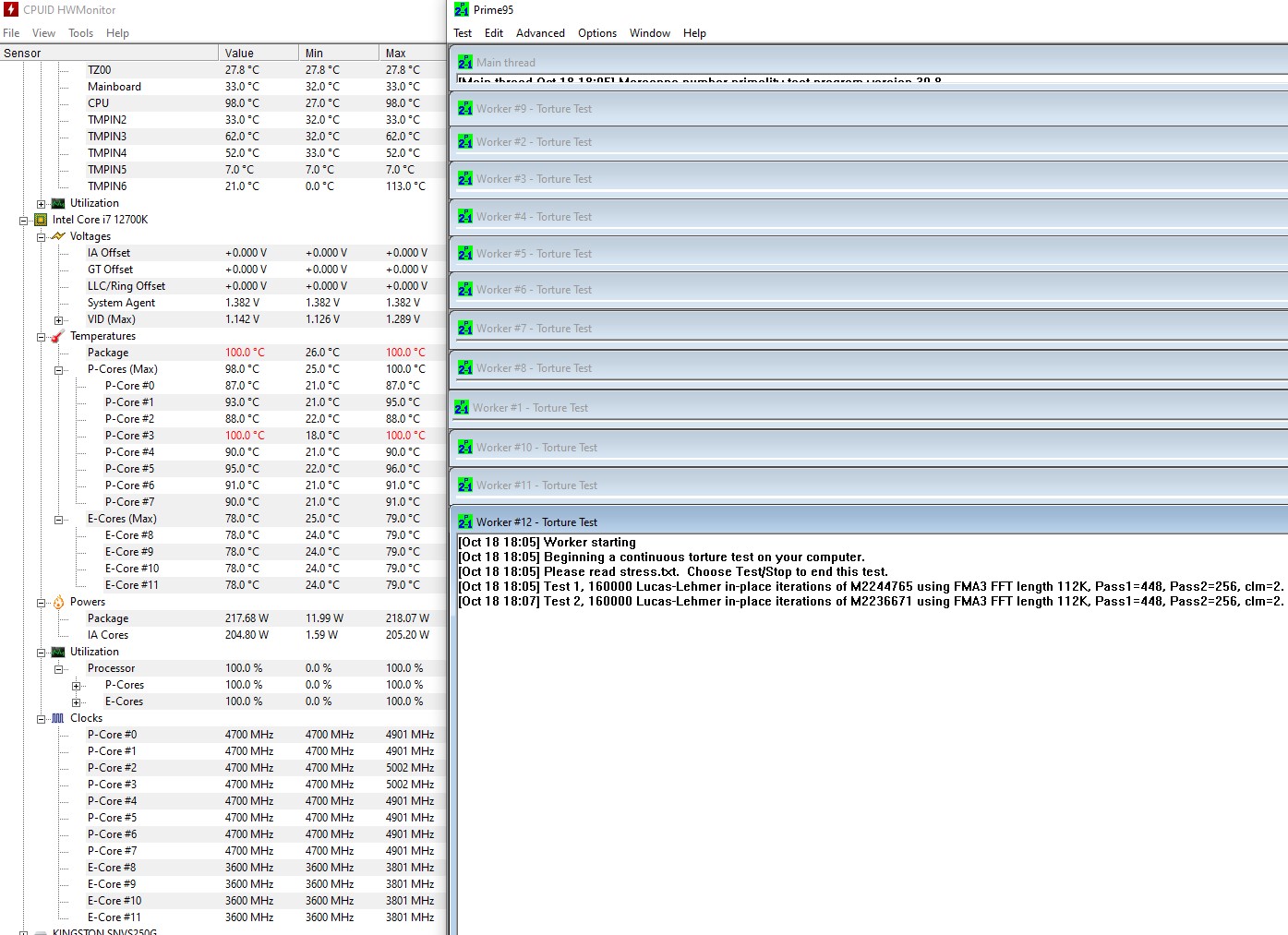Screen dimensions: 1288x935
Task: Select the TZ00 sensor row label
Action: coord(99,70)
